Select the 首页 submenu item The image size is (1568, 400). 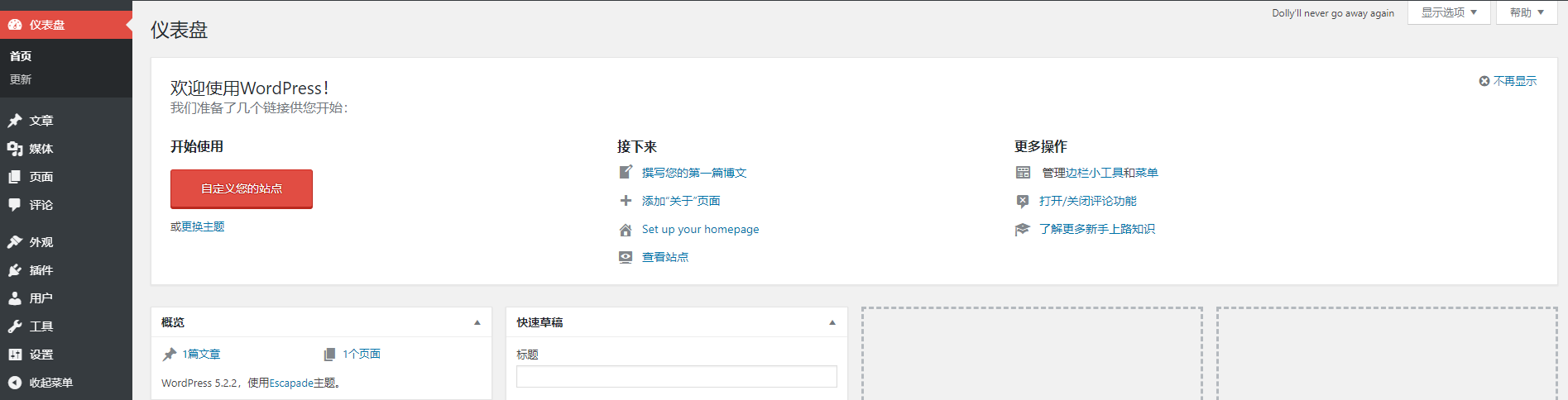tap(21, 56)
